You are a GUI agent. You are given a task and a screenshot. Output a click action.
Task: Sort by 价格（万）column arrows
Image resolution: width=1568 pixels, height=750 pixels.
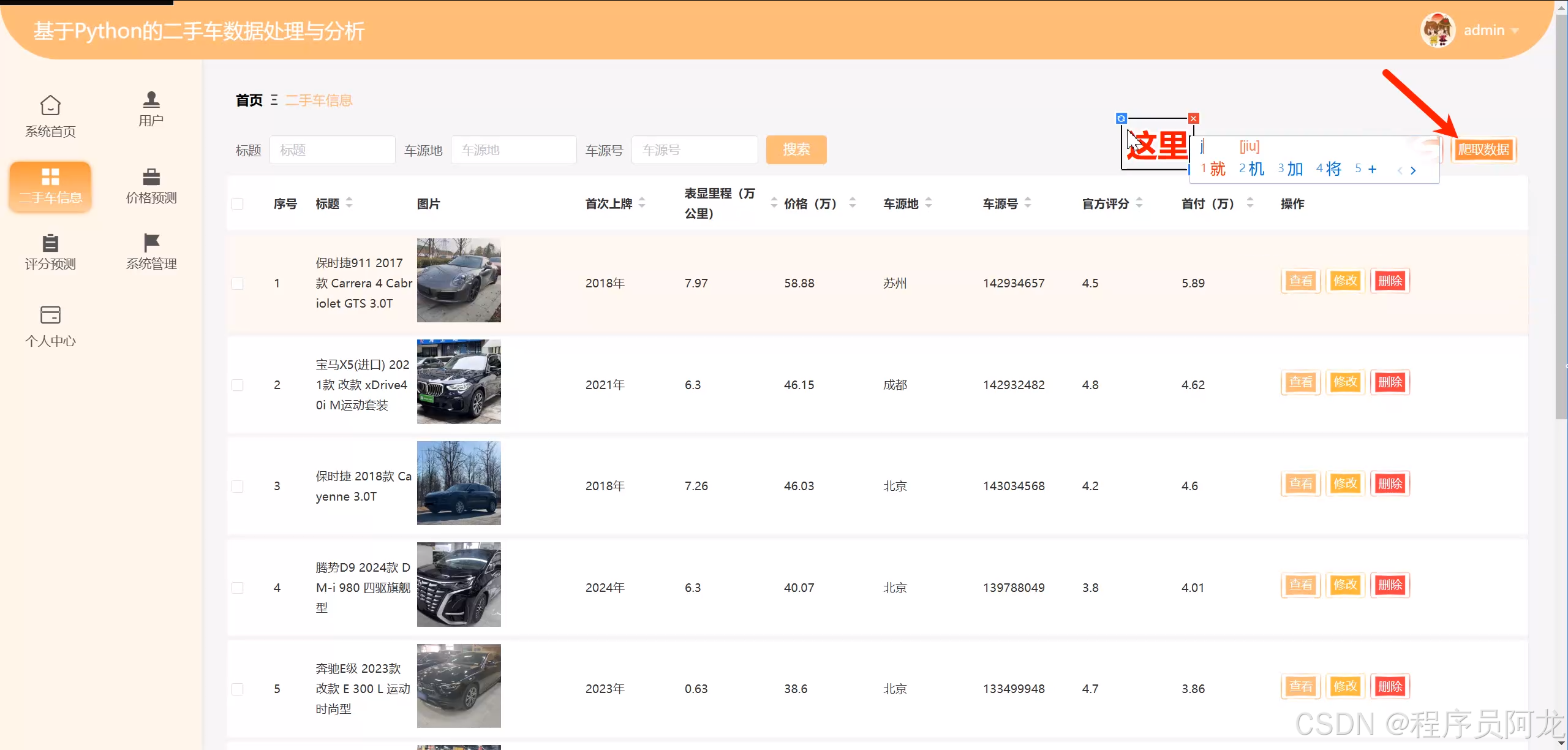[x=852, y=203]
